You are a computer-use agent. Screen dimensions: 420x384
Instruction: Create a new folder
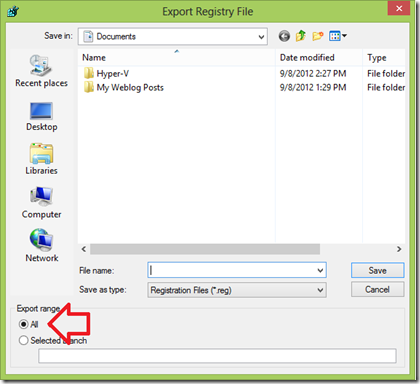(x=318, y=36)
